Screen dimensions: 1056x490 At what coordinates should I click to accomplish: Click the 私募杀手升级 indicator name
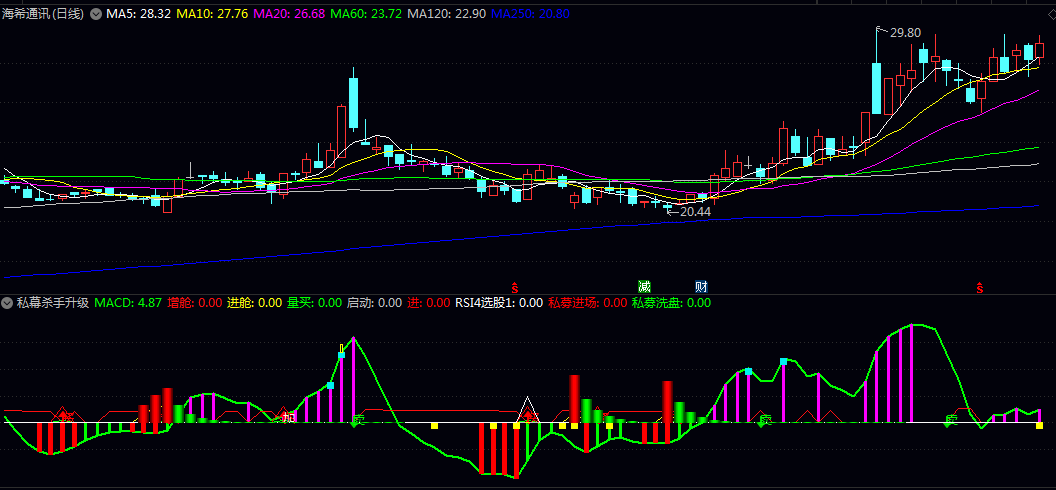(52, 302)
